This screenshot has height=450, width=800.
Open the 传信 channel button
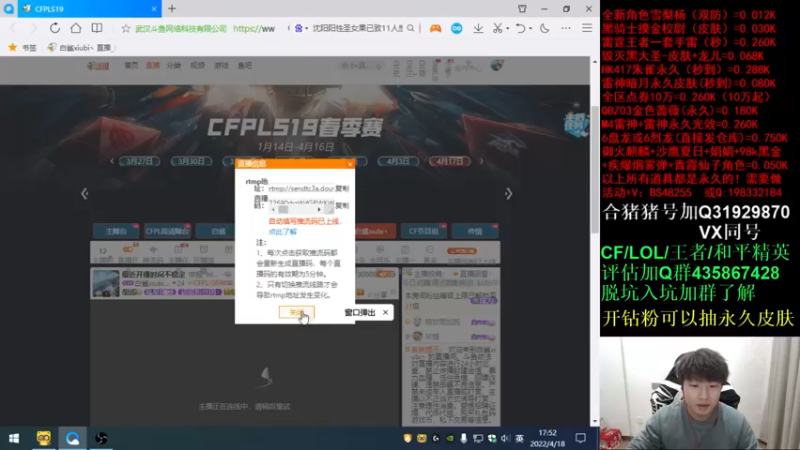[475, 231]
